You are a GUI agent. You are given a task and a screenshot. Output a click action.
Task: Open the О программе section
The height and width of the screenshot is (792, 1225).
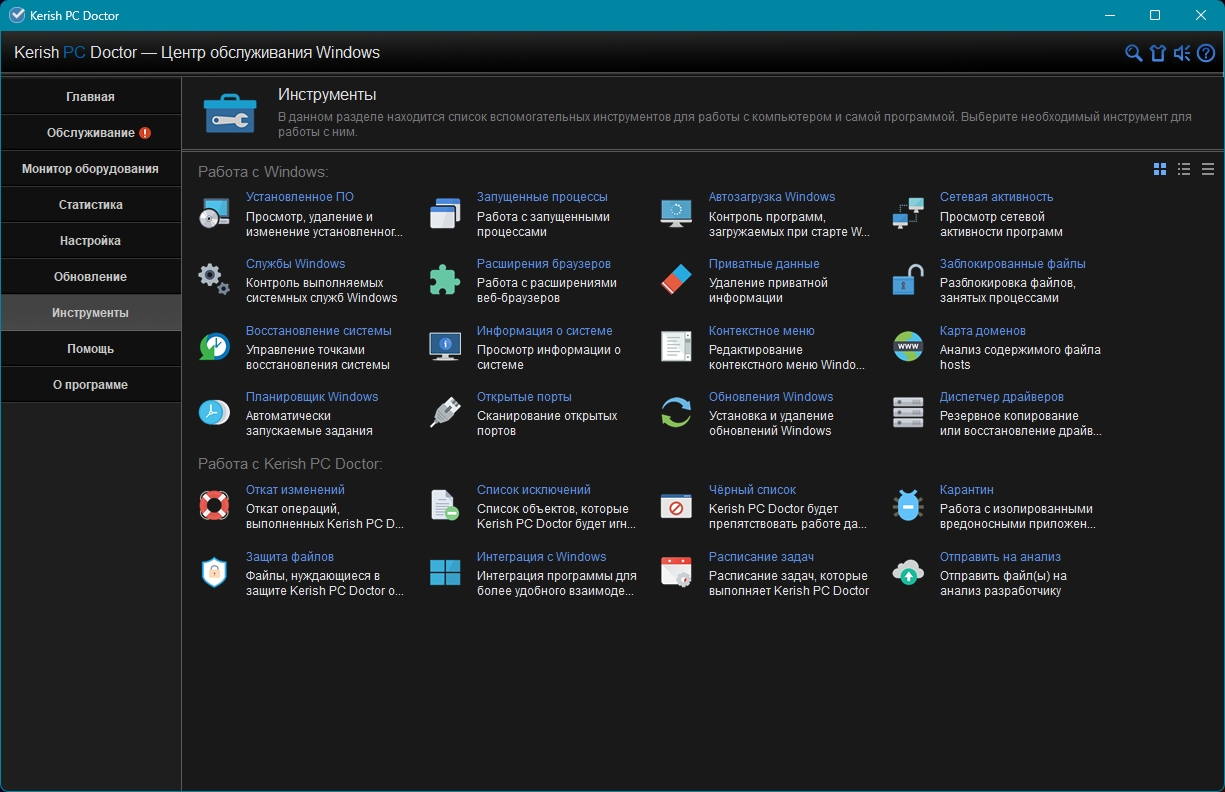click(91, 385)
